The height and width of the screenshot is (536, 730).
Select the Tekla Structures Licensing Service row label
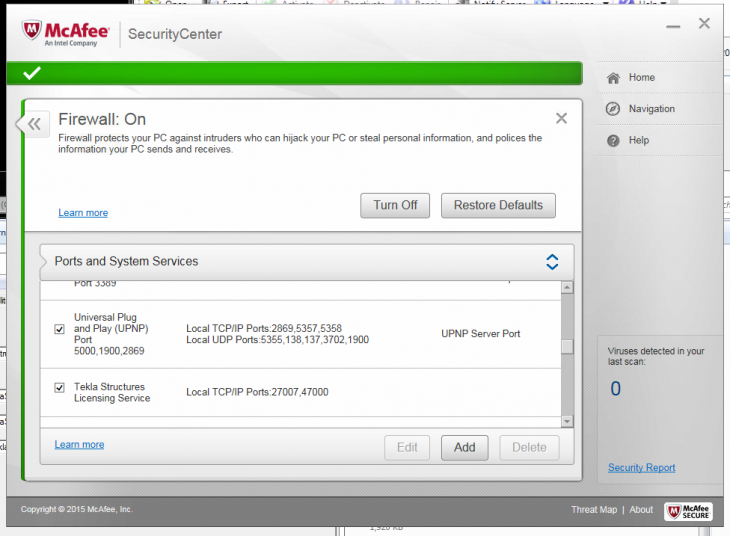coord(112,393)
